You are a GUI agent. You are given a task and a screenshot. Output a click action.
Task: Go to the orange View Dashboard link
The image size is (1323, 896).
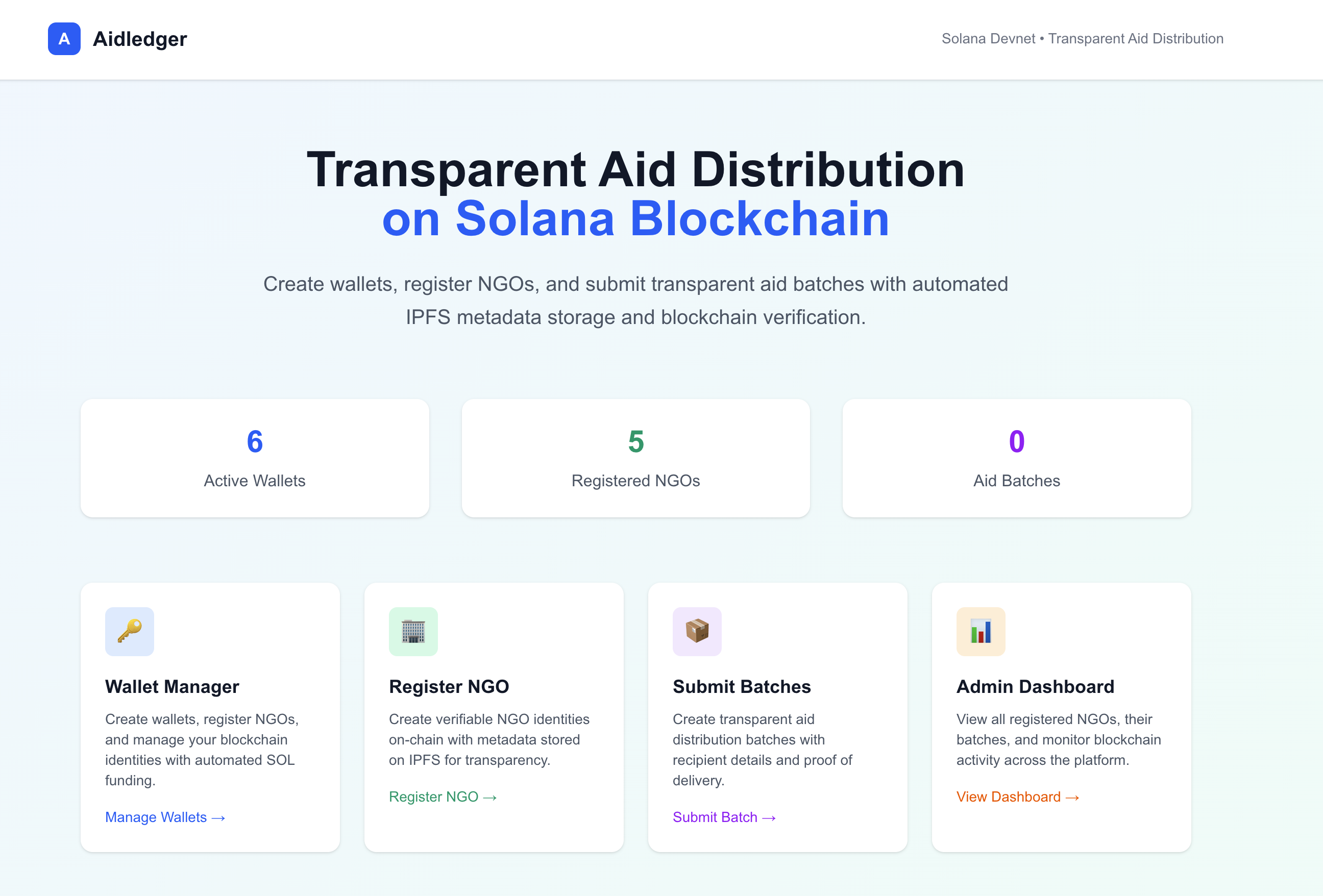(1017, 797)
